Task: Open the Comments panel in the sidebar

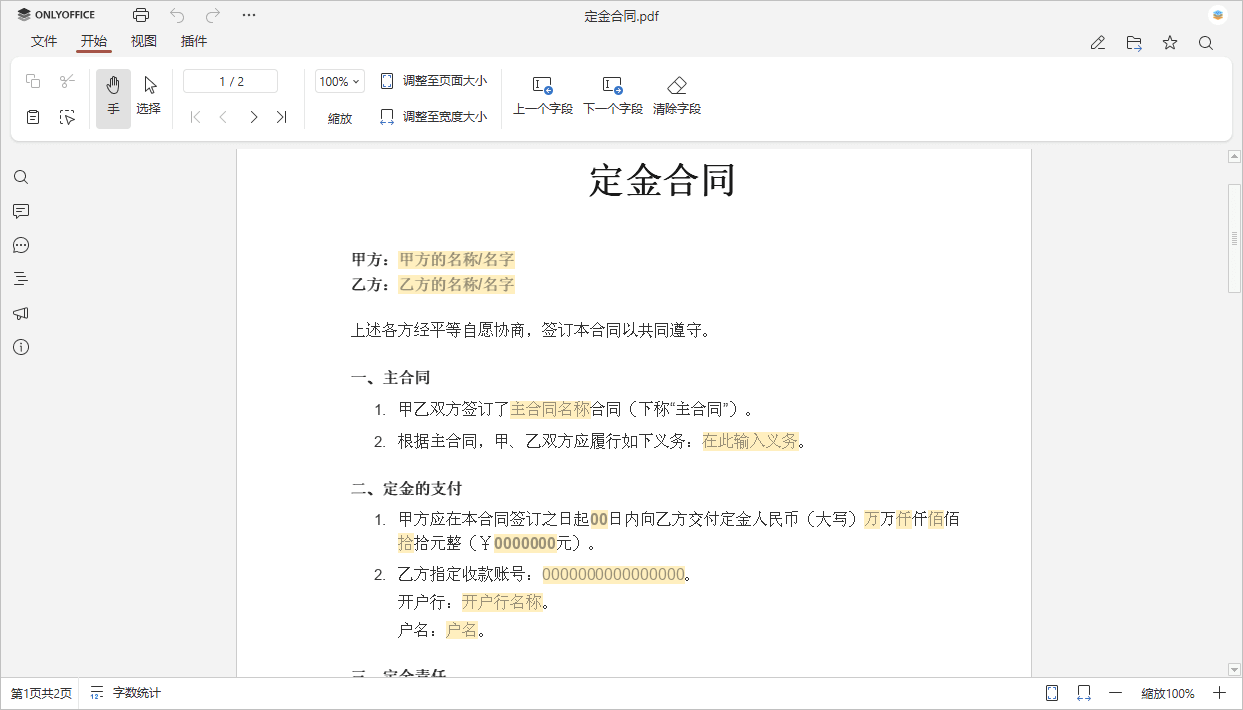Action: [20, 211]
